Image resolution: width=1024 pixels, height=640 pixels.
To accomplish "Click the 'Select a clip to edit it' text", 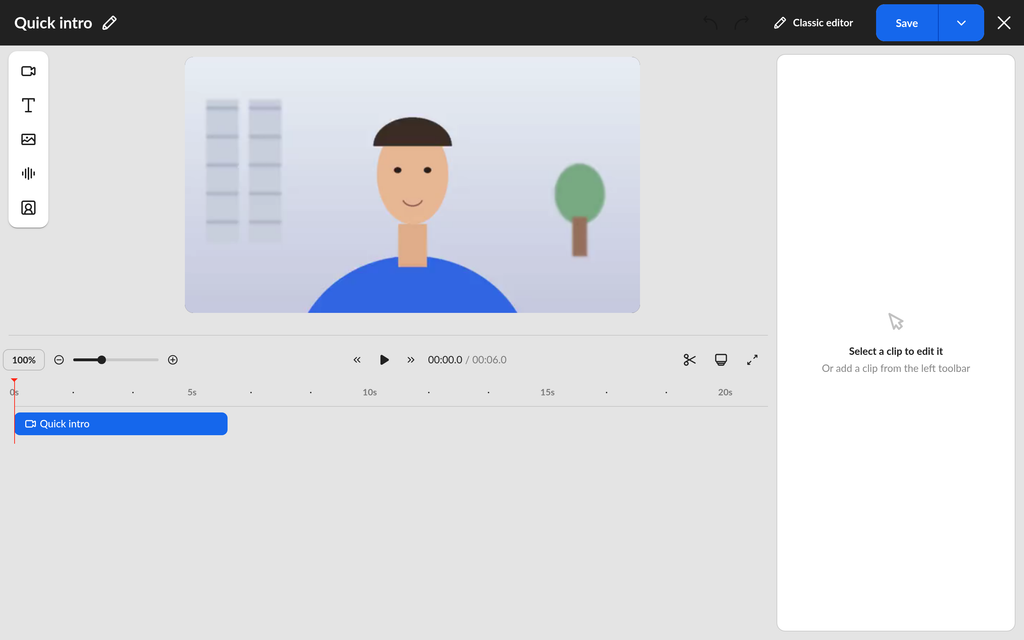I will (x=896, y=351).
